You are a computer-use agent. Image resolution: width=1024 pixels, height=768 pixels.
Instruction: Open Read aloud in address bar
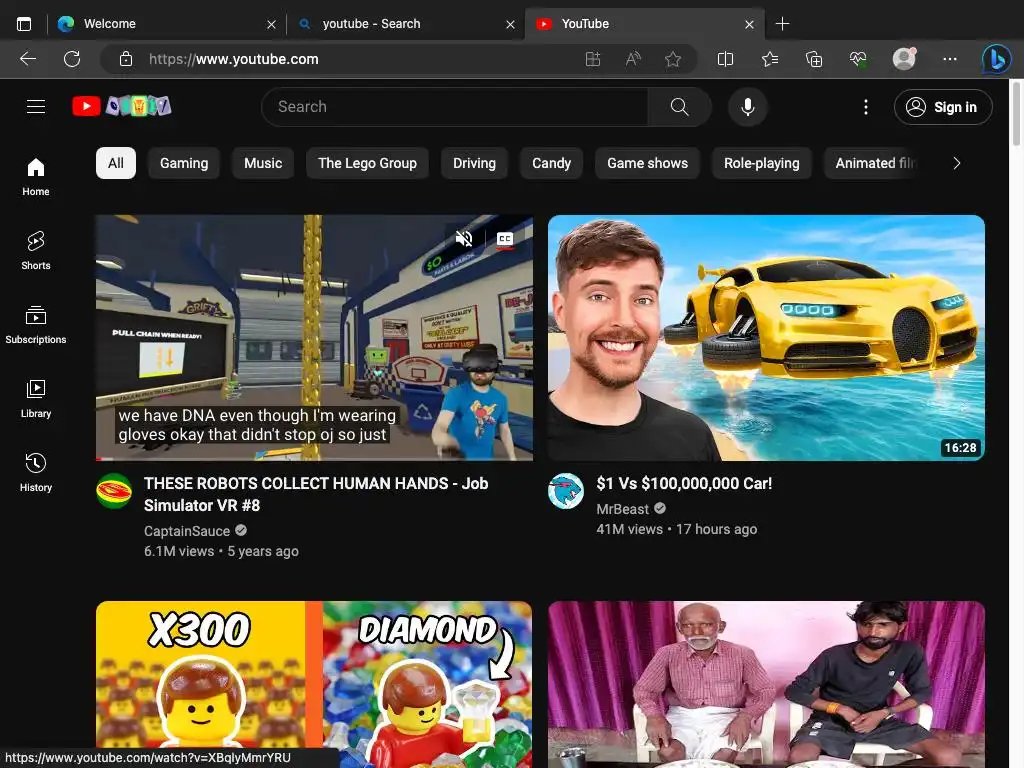tap(633, 59)
